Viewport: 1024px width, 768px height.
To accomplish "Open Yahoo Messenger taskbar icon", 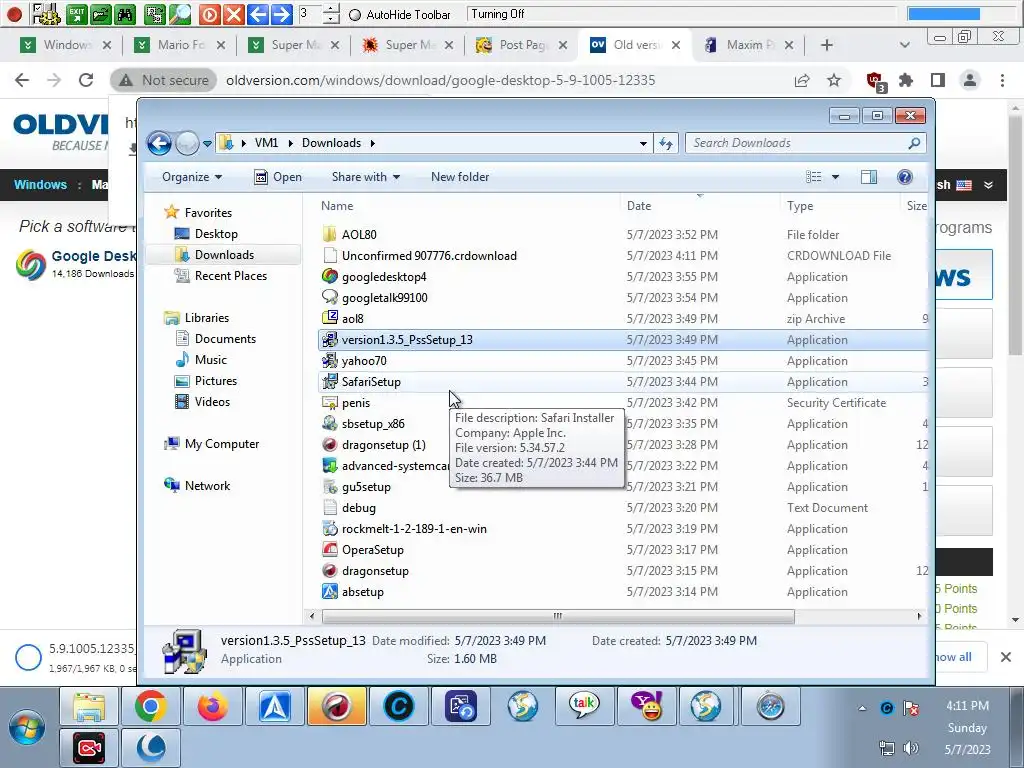I will click(647, 706).
